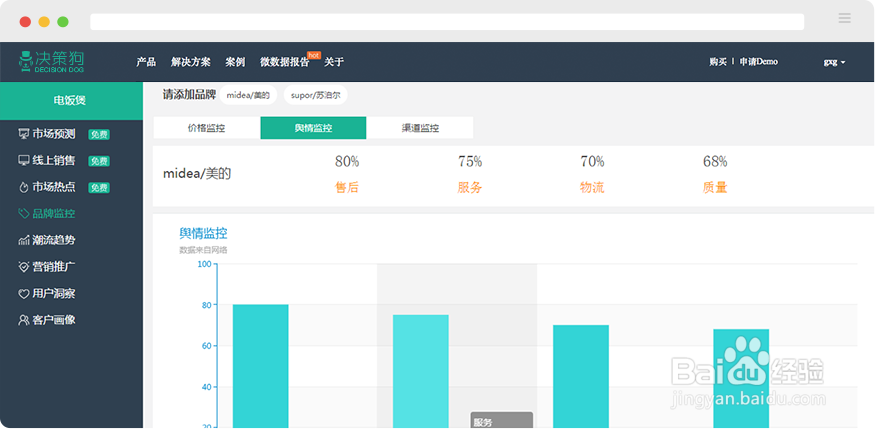The image size is (875, 429).
Task: Click the 营销推广 icon
Action: (x=23, y=267)
